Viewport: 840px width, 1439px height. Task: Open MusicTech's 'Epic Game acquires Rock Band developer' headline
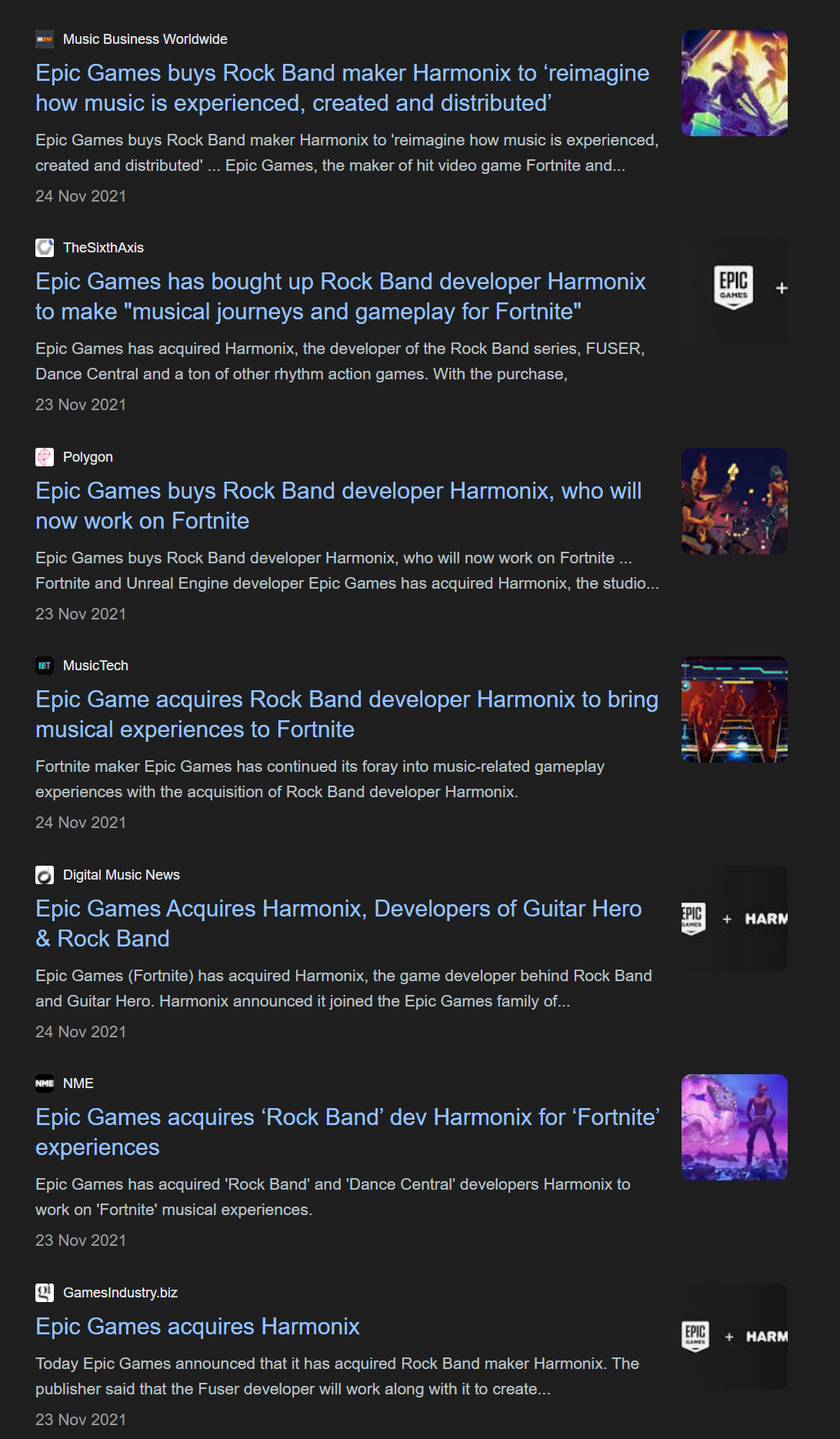[347, 714]
